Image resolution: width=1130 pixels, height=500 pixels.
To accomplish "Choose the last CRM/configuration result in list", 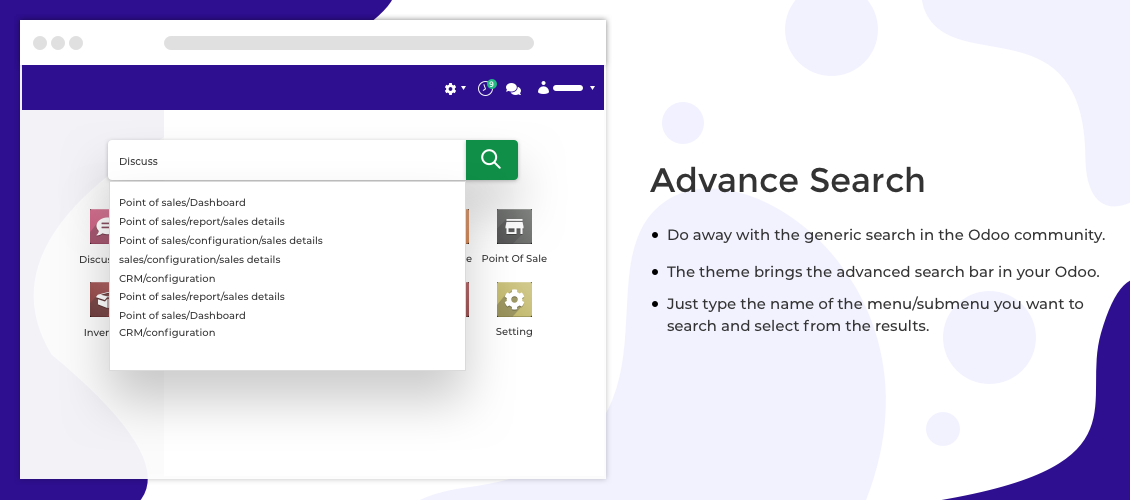I will coord(167,332).
